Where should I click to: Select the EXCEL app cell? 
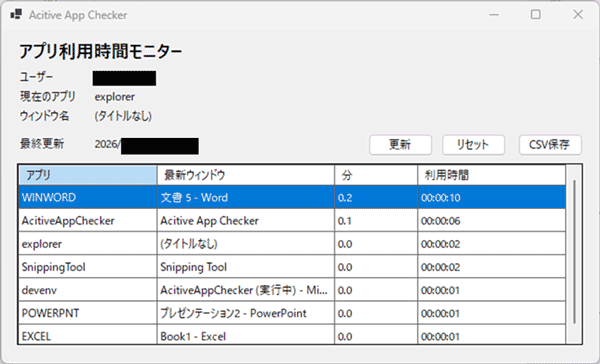point(88,335)
